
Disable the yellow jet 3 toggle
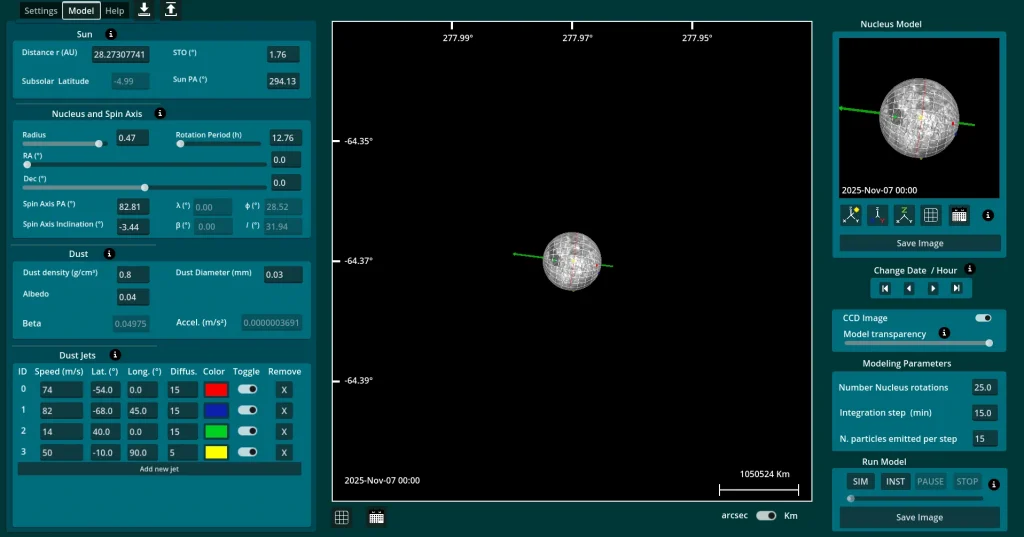tap(246, 452)
